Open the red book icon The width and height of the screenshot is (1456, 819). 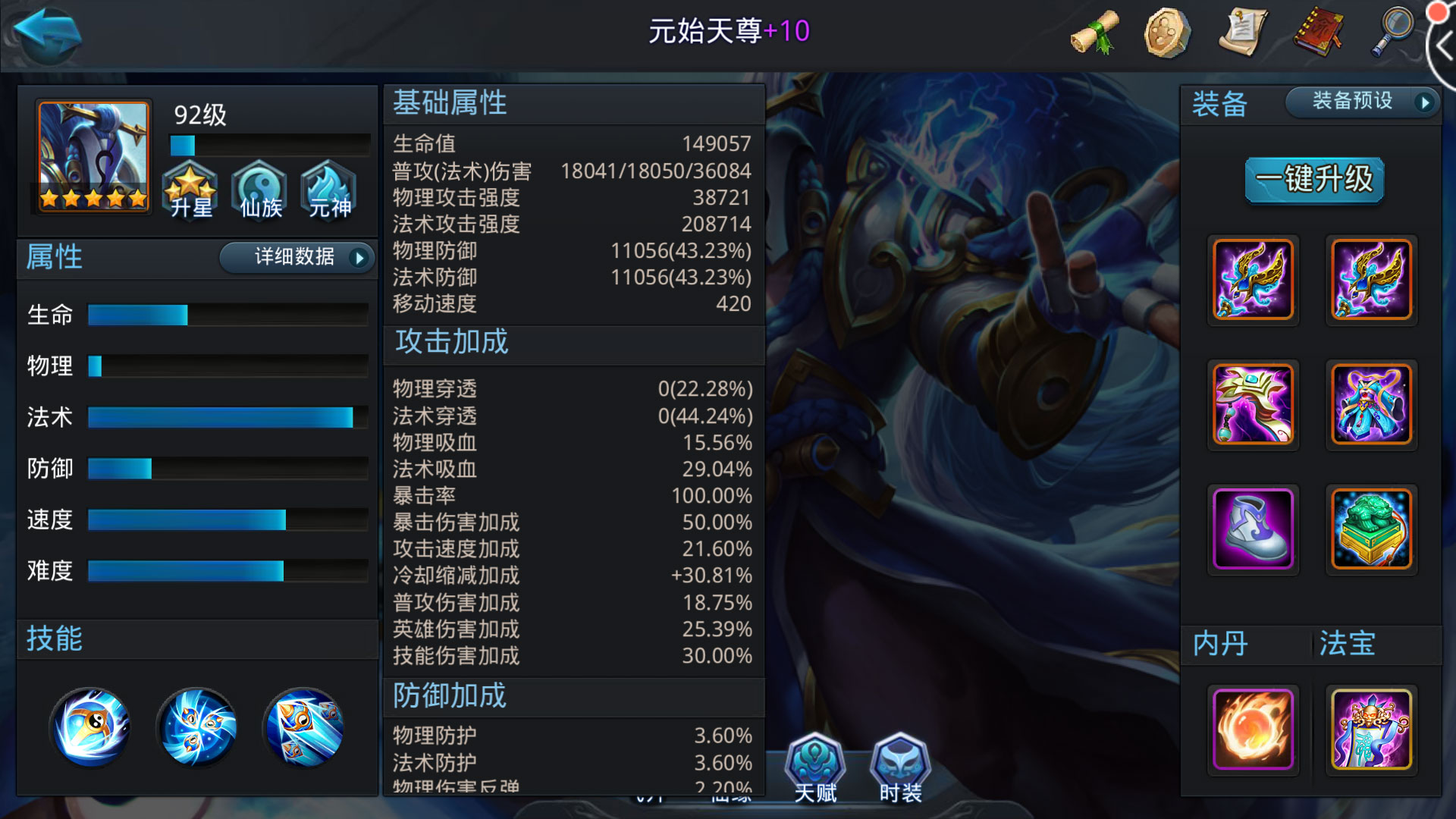pyautogui.click(x=1318, y=32)
